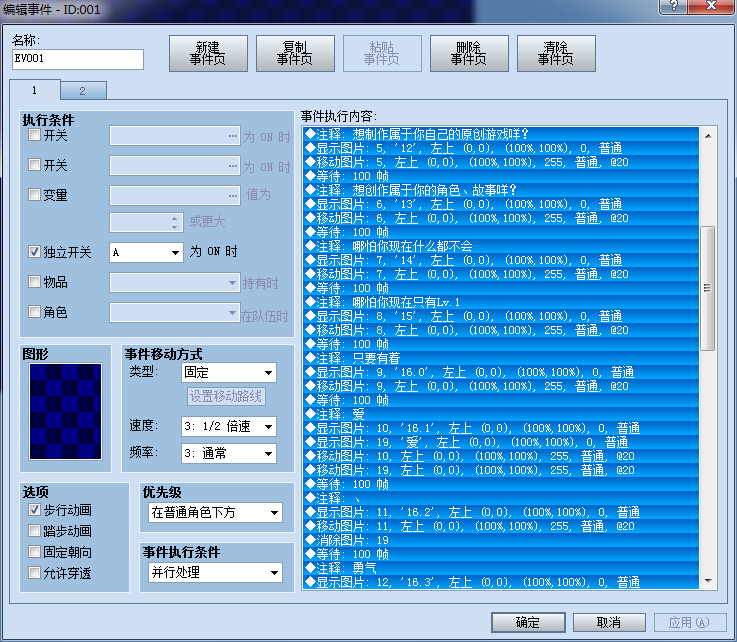
Task: Select line 注释: 只要有着
Action: pos(501,359)
